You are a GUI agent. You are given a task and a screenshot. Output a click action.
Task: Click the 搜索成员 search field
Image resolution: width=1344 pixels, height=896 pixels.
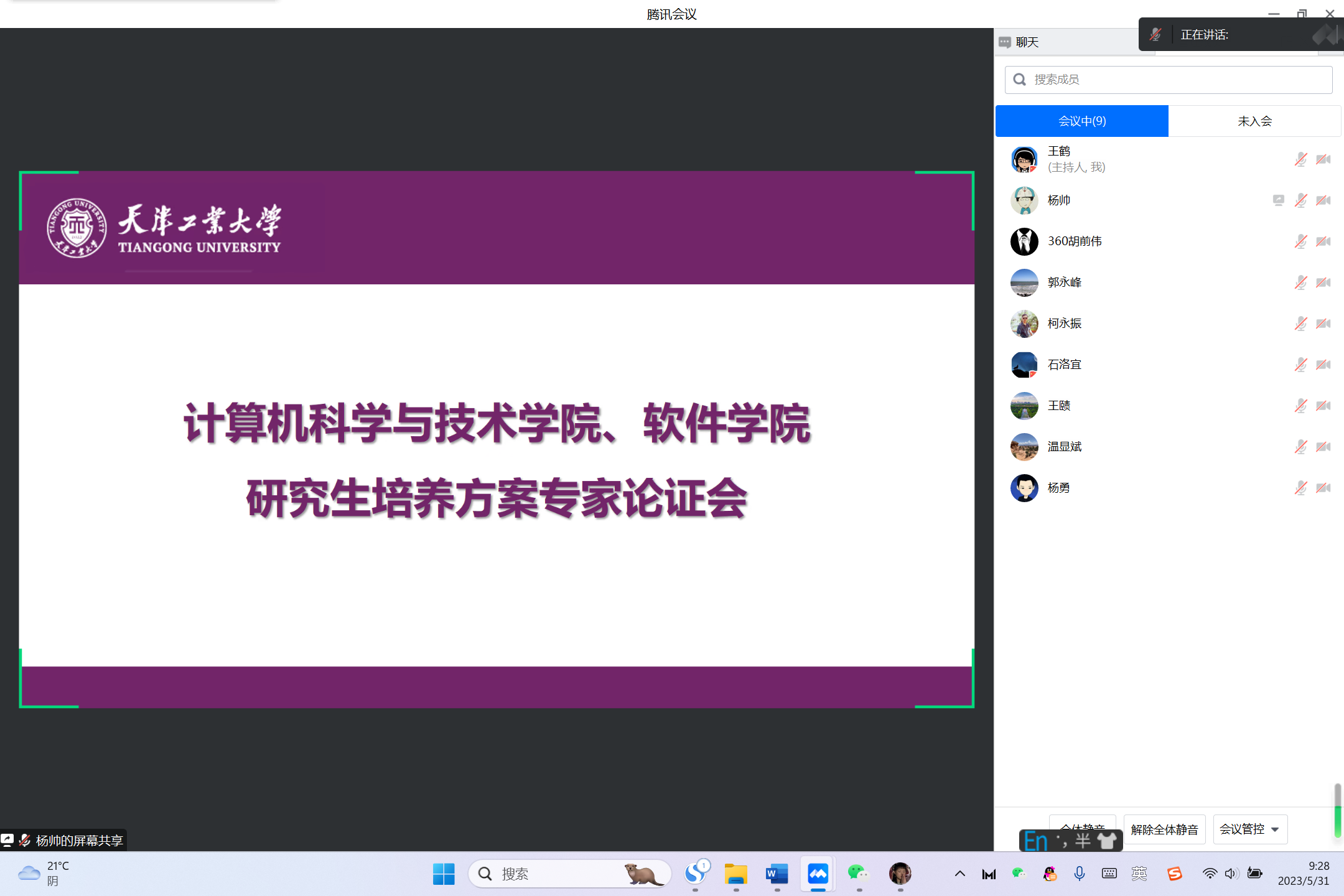coord(1169,80)
